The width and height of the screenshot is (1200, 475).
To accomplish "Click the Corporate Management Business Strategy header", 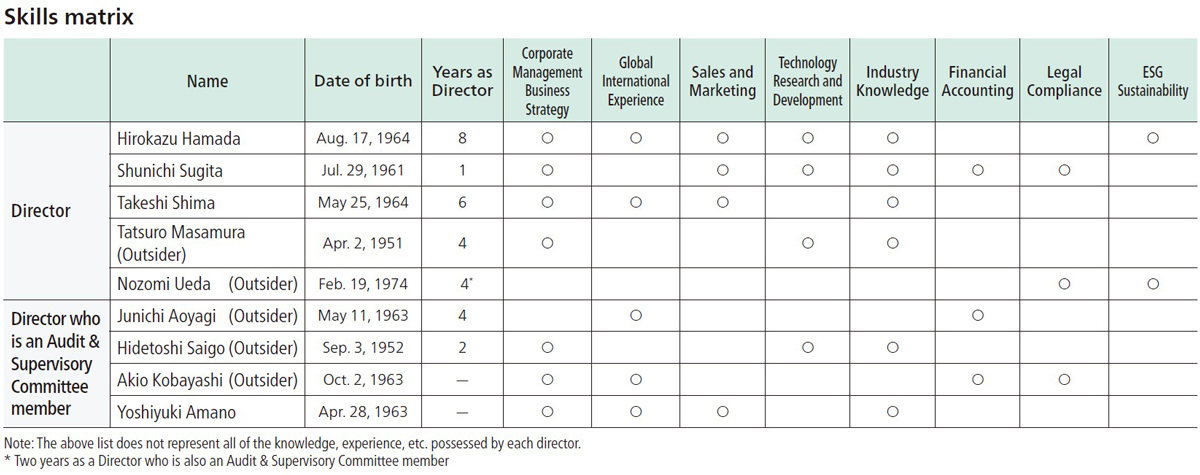I will (x=547, y=81).
